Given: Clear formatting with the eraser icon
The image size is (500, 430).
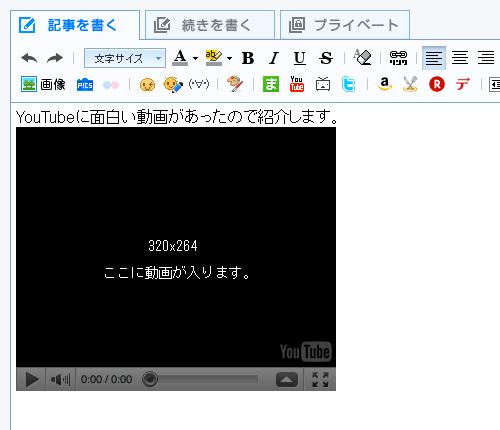Looking at the screenshot, I should click(x=362, y=58).
